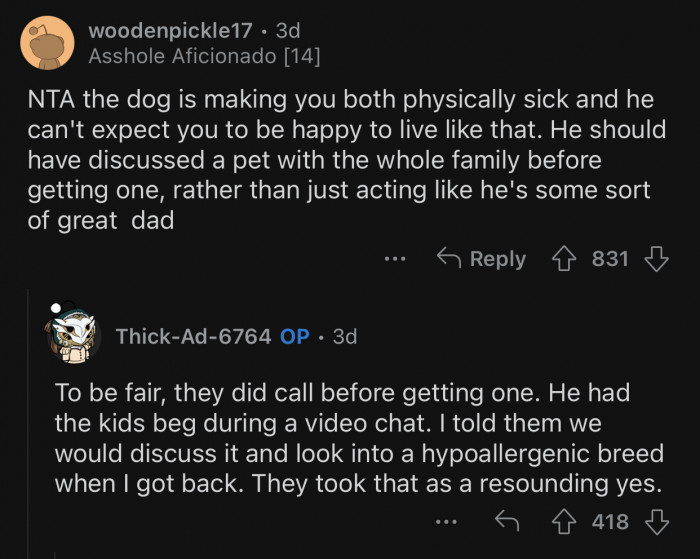The image size is (700, 559).
Task: Click the 3d timestamp next to OP
Action: click(344, 336)
